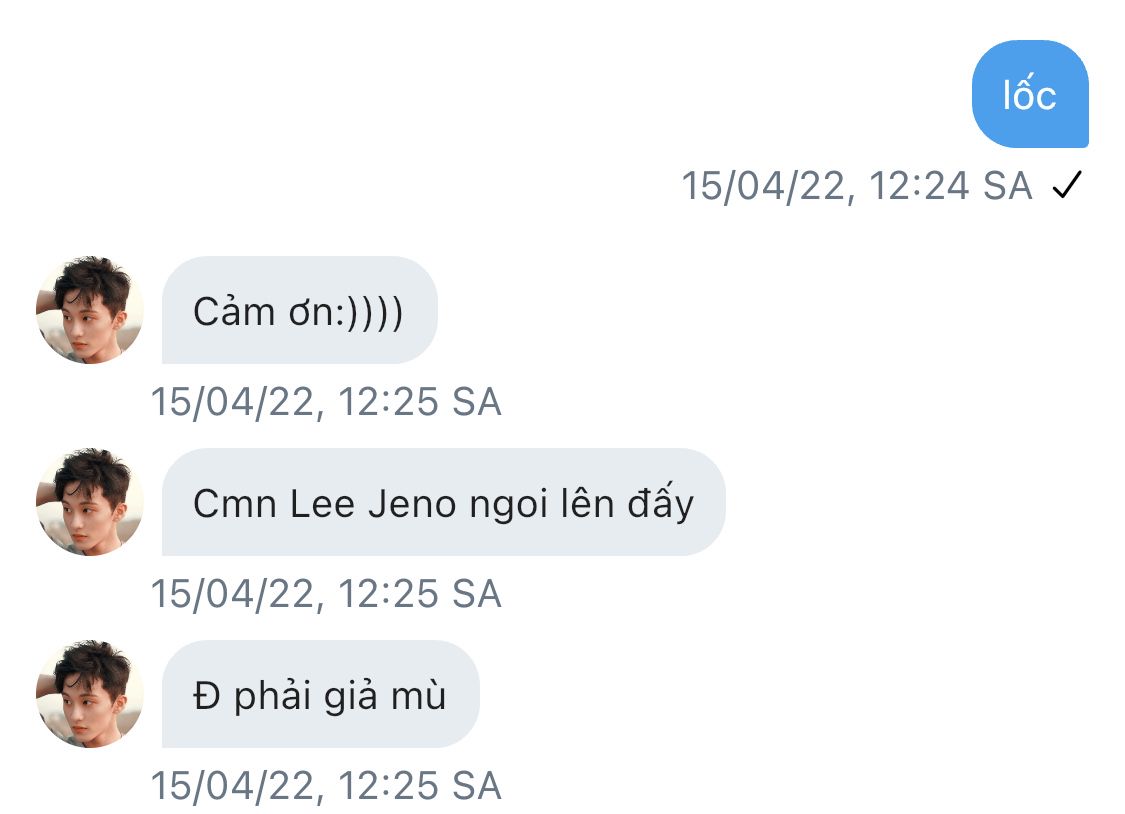The height and width of the screenshot is (814, 1125).
Task: Click timestamp below the Lee Jeno message
Action: (326, 595)
